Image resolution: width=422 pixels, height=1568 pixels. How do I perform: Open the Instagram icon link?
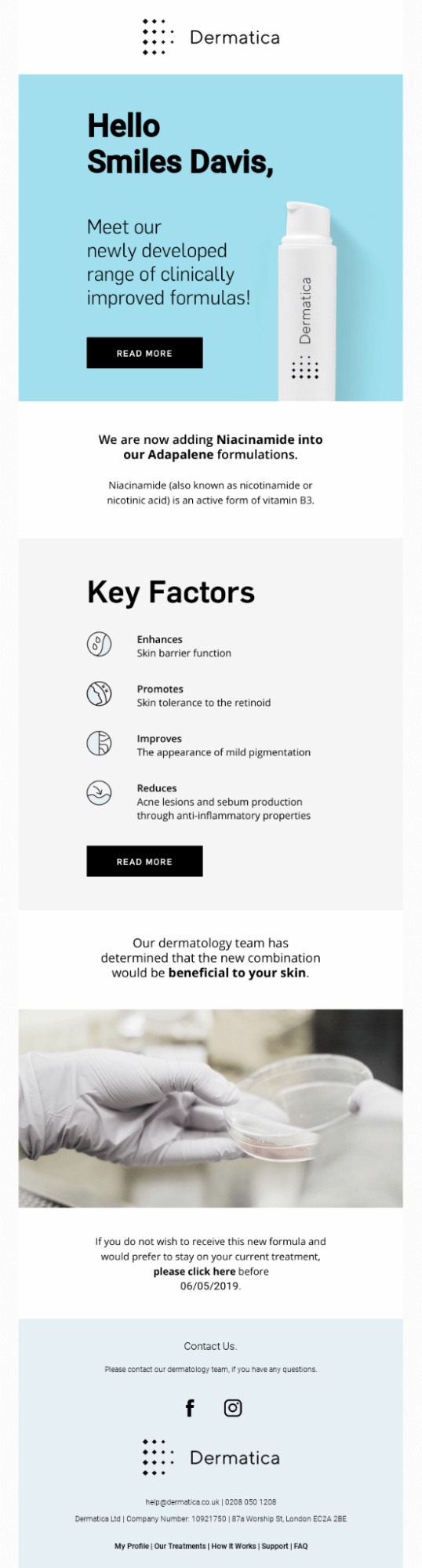pyautogui.click(x=233, y=1407)
